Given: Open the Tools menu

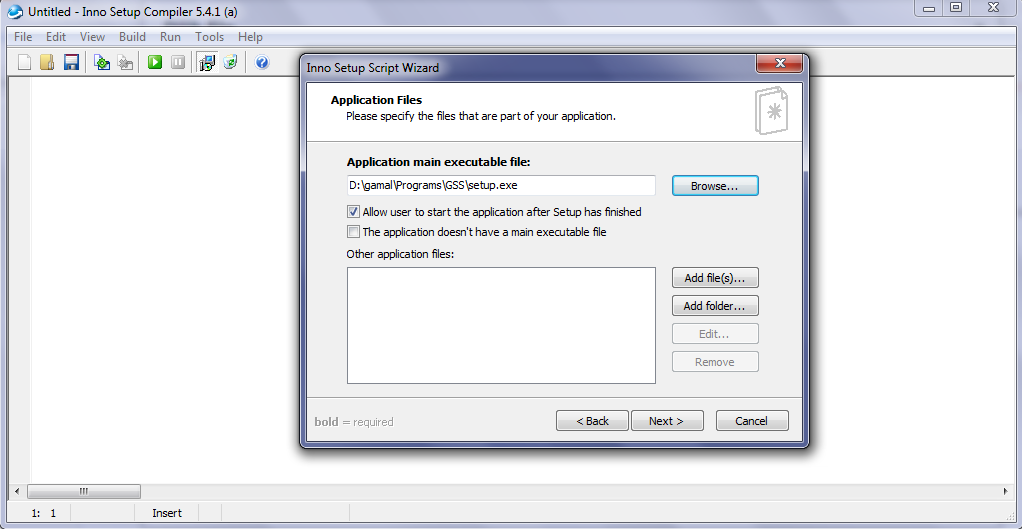Looking at the screenshot, I should (209, 37).
